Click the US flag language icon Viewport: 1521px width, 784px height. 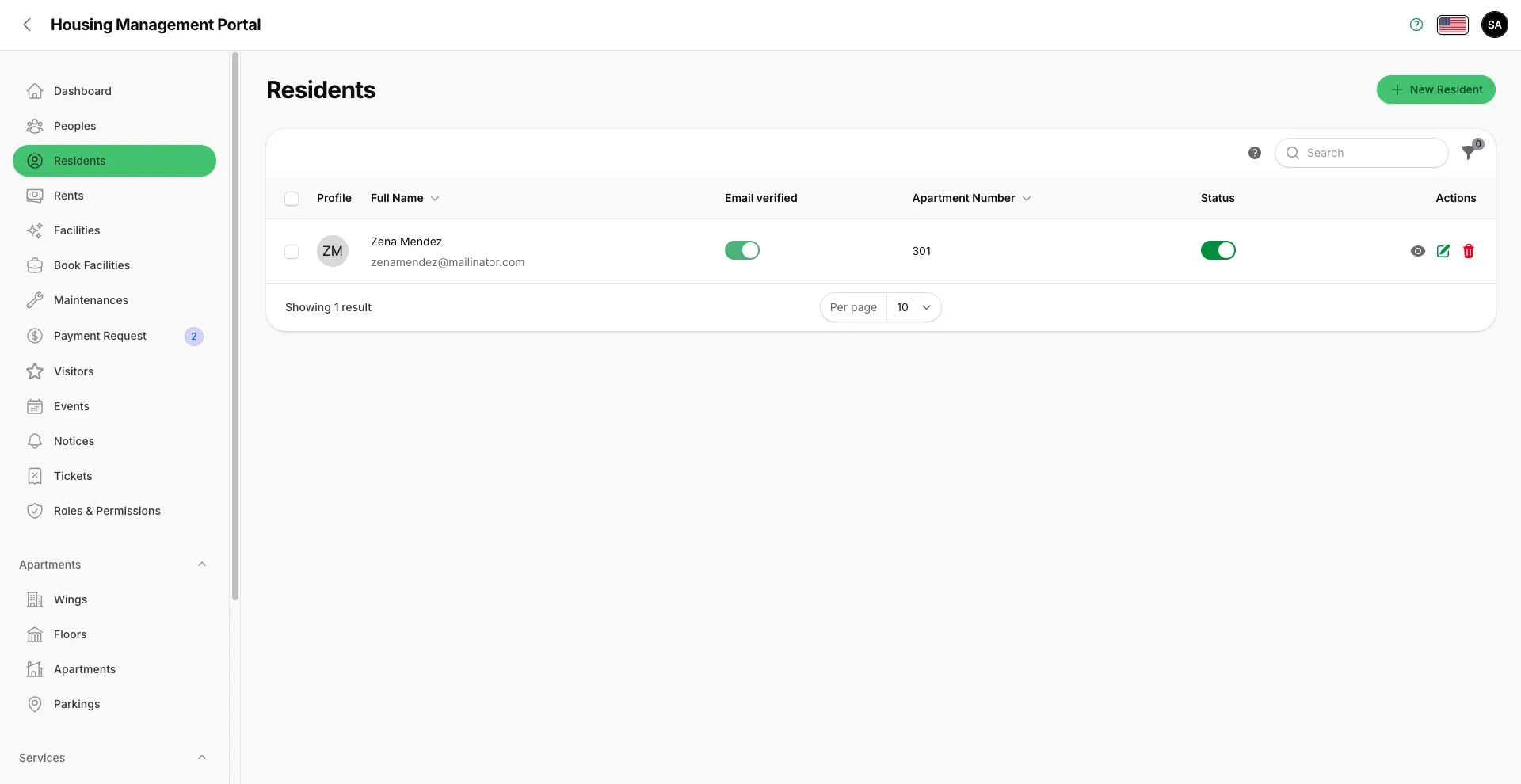[x=1453, y=25]
